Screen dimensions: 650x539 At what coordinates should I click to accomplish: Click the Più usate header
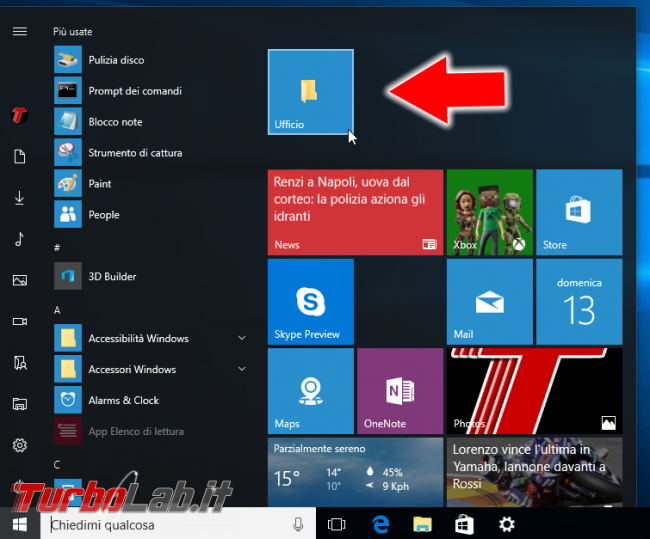[x=73, y=32]
